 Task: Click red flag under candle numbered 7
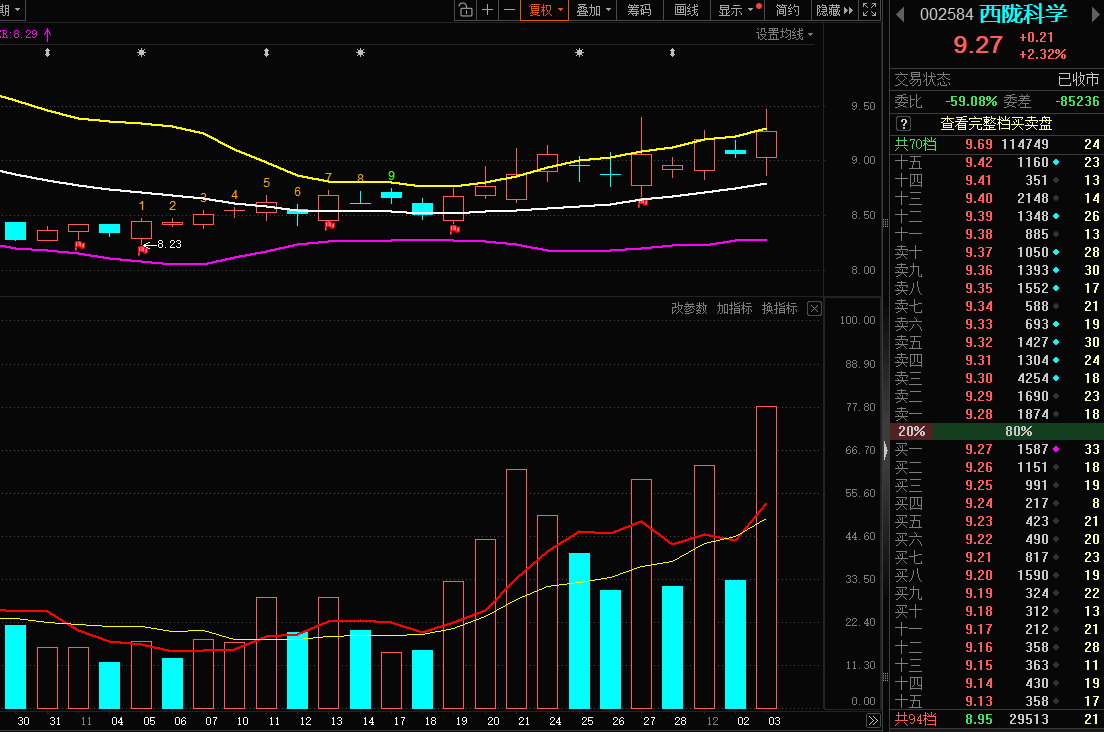[x=330, y=225]
